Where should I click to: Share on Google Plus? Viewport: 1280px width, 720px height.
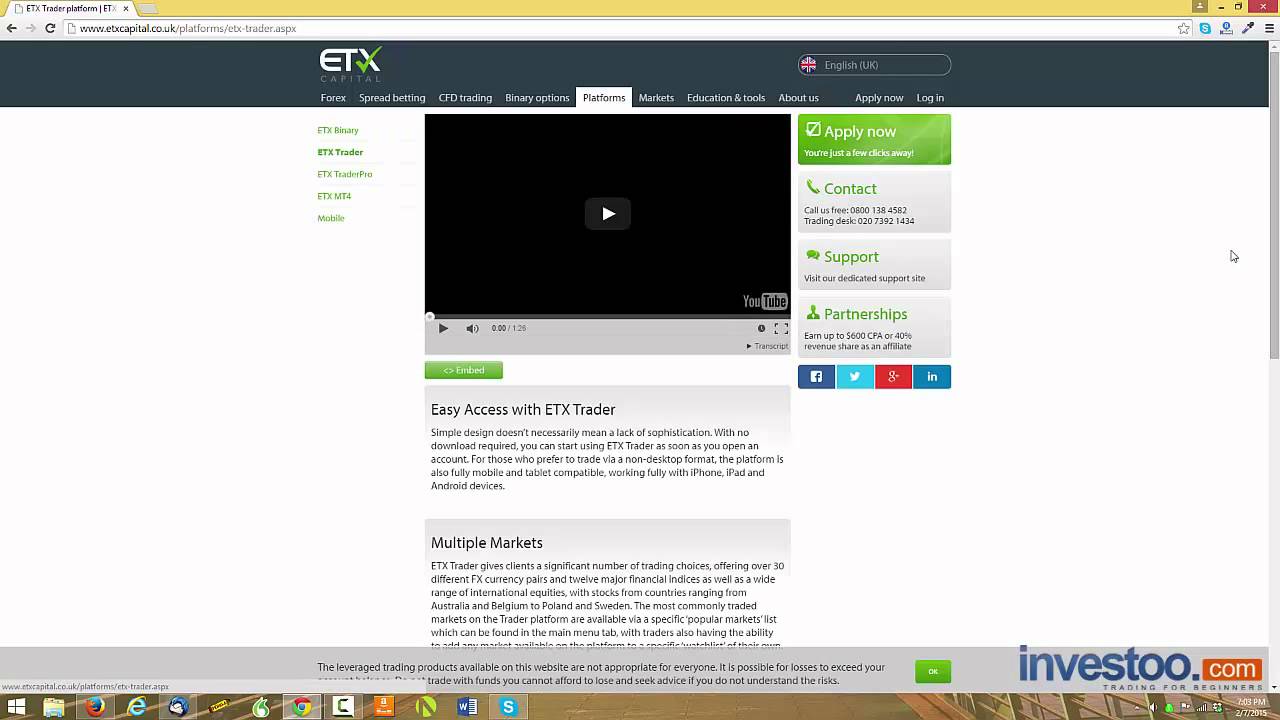893,376
